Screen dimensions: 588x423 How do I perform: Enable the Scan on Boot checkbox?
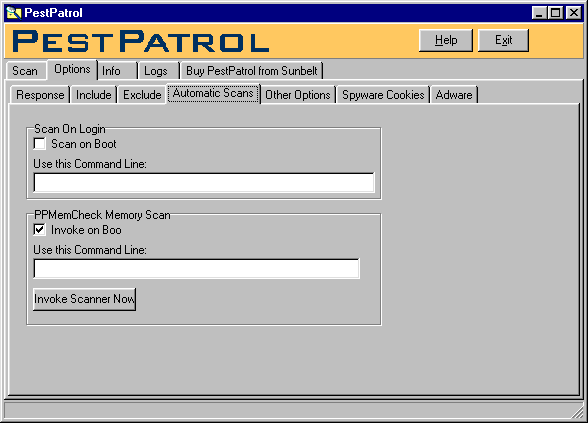(x=39, y=144)
